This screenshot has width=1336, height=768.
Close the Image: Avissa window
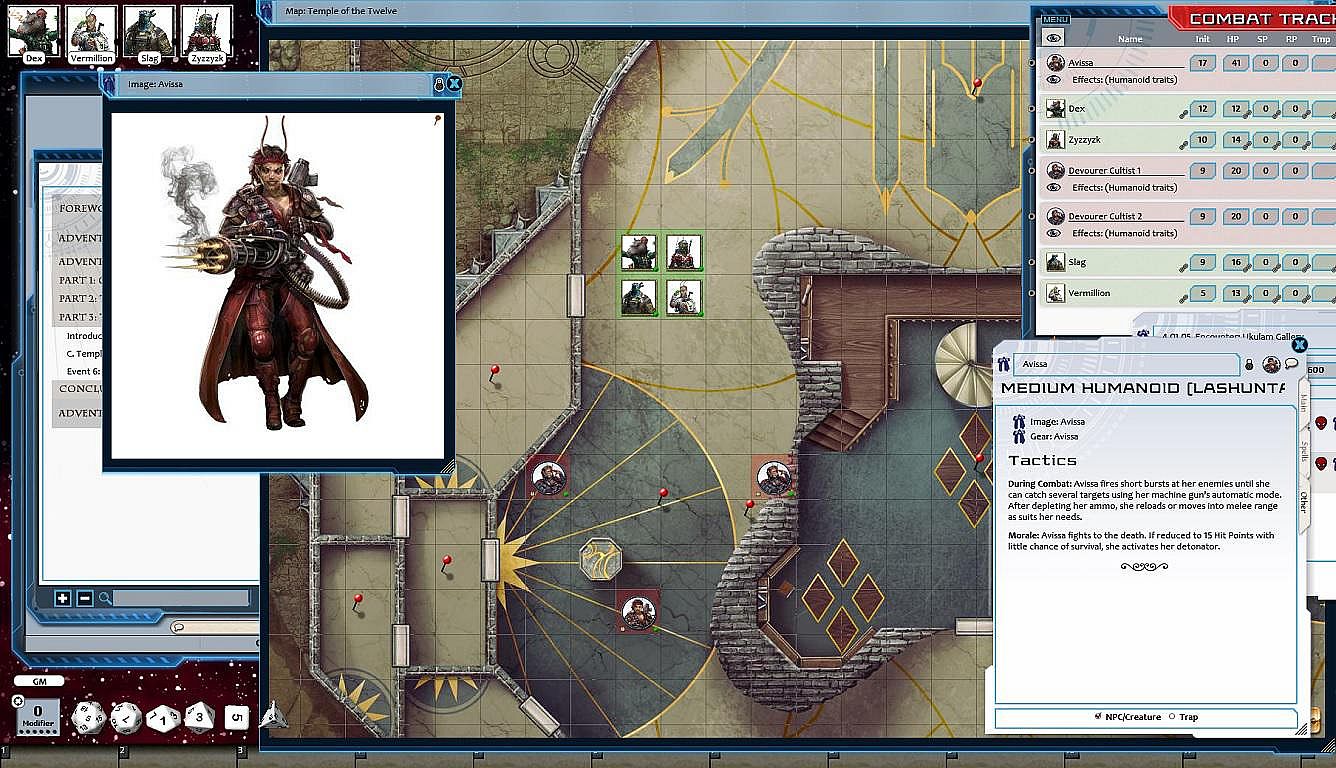pos(454,84)
